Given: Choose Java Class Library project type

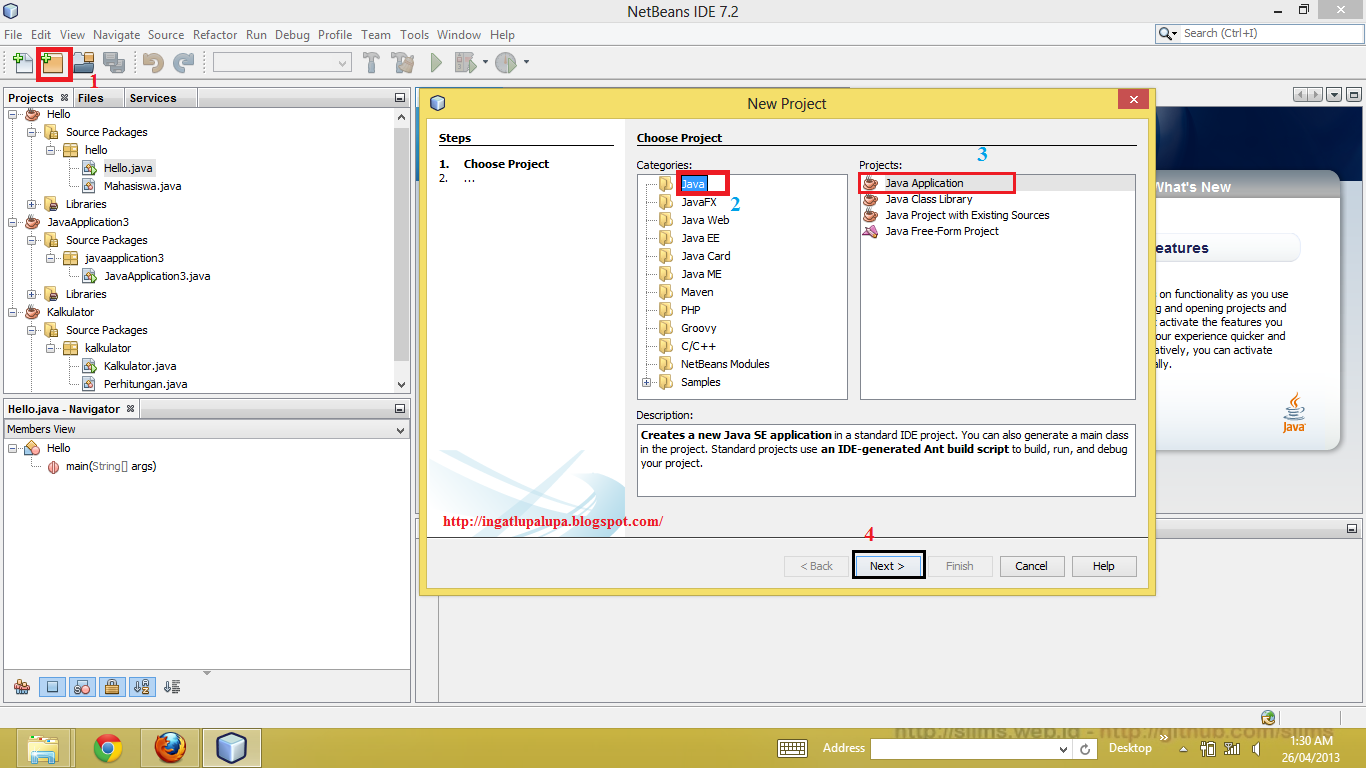Looking at the screenshot, I should pos(928,199).
